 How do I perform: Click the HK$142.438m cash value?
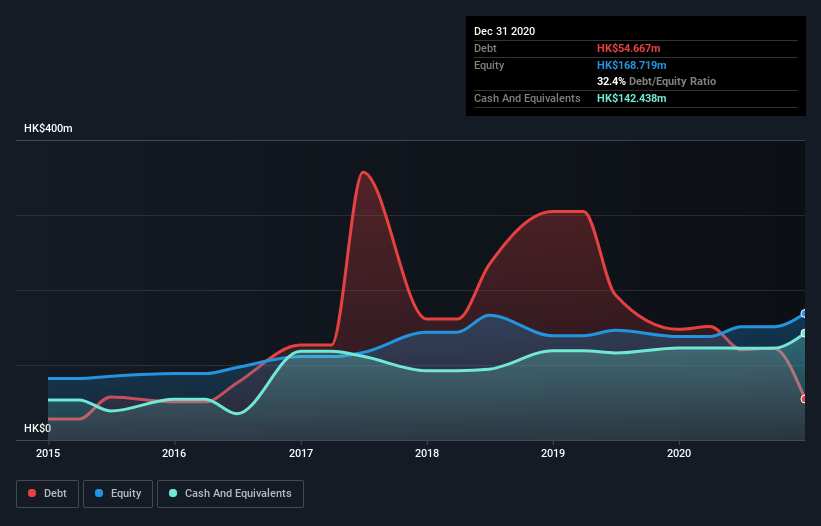point(631,98)
